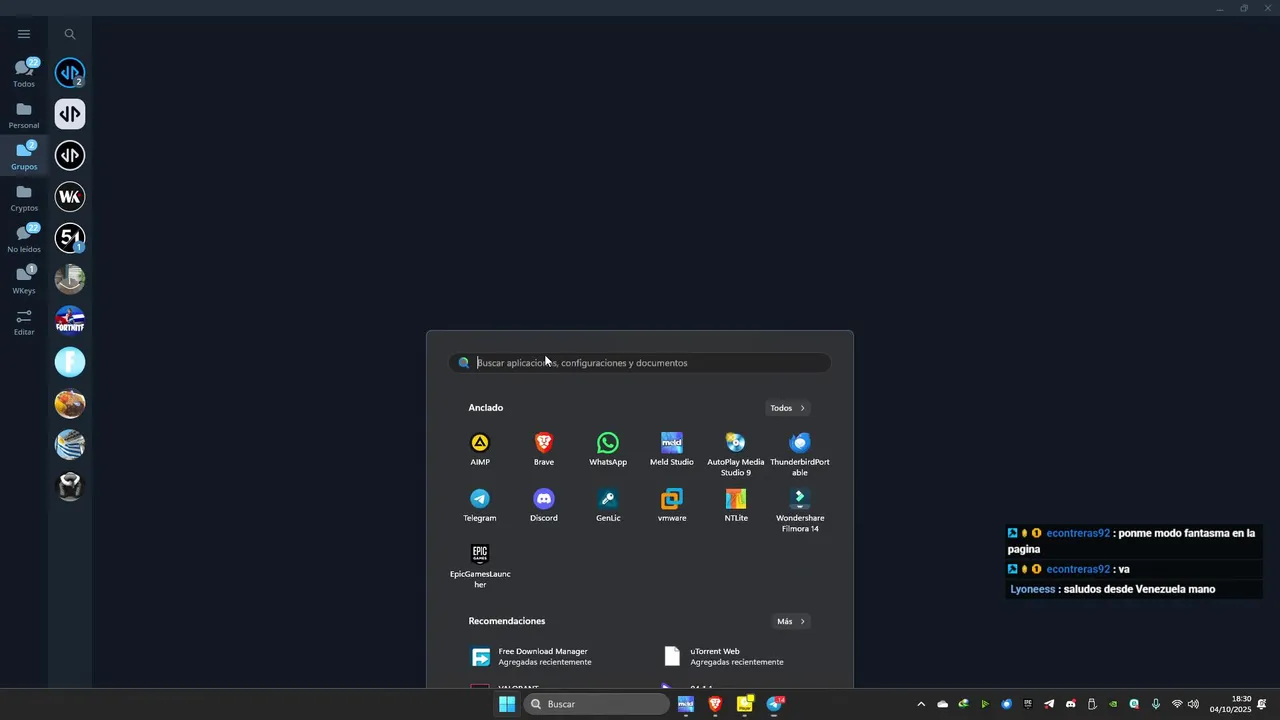Launch Telegram from pinned apps
The image size is (1280, 720).
click(480, 505)
